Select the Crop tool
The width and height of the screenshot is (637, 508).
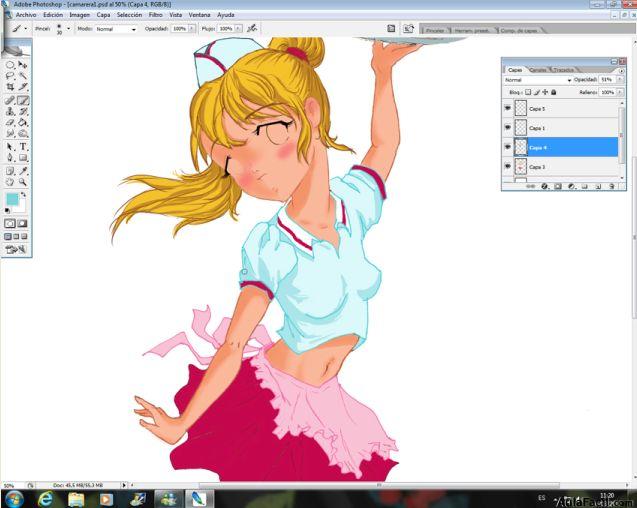click(10, 87)
